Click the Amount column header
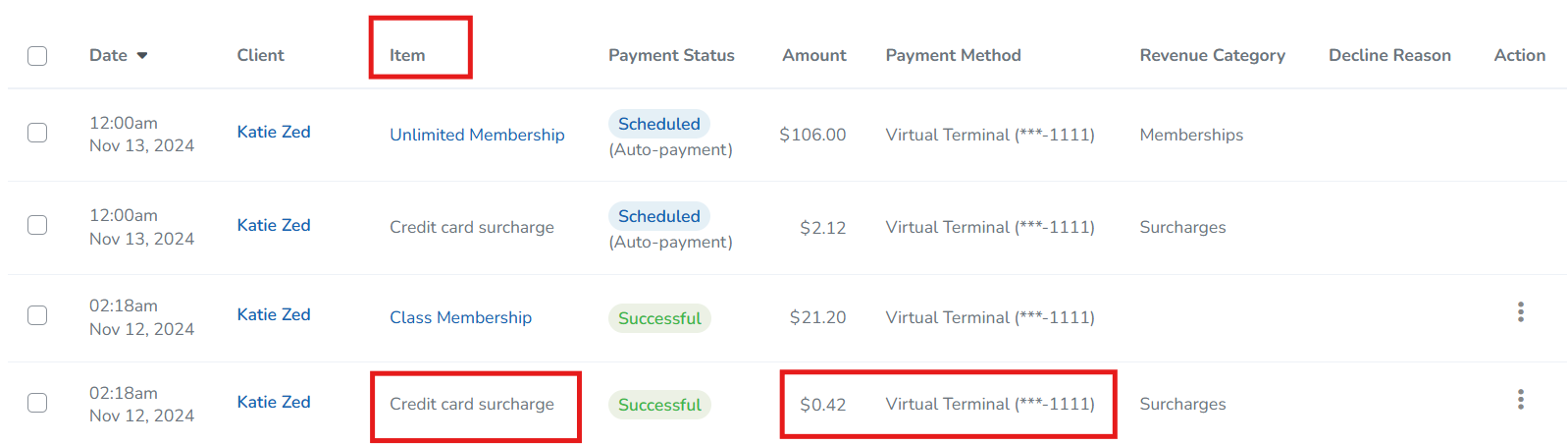Viewport: 1568px width, 444px height. pos(814,55)
